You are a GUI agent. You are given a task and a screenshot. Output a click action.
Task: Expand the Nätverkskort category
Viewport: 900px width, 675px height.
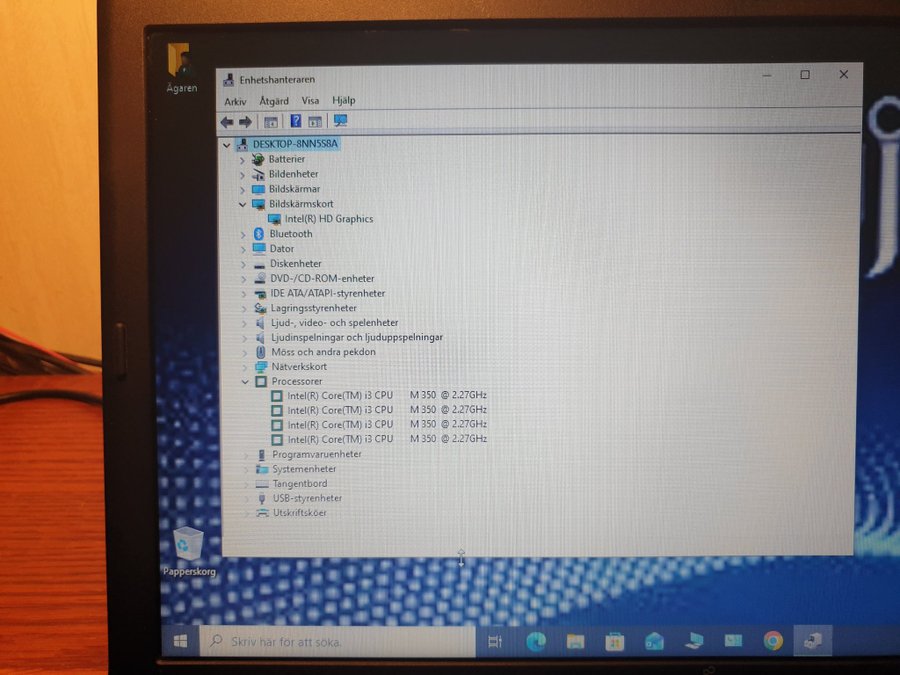click(x=244, y=367)
